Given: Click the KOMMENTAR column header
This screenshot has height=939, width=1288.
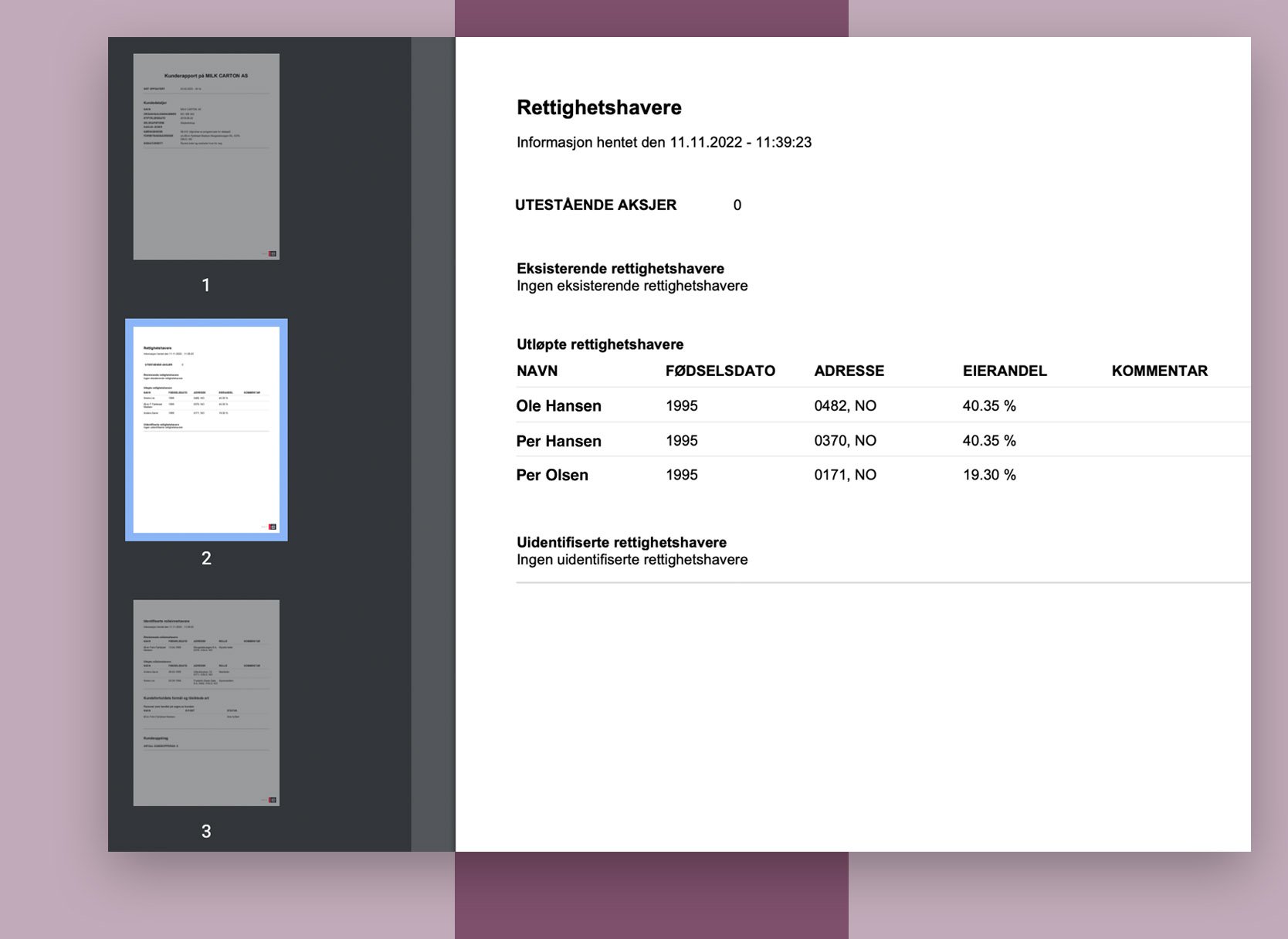Looking at the screenshot, I should 1160,371.
